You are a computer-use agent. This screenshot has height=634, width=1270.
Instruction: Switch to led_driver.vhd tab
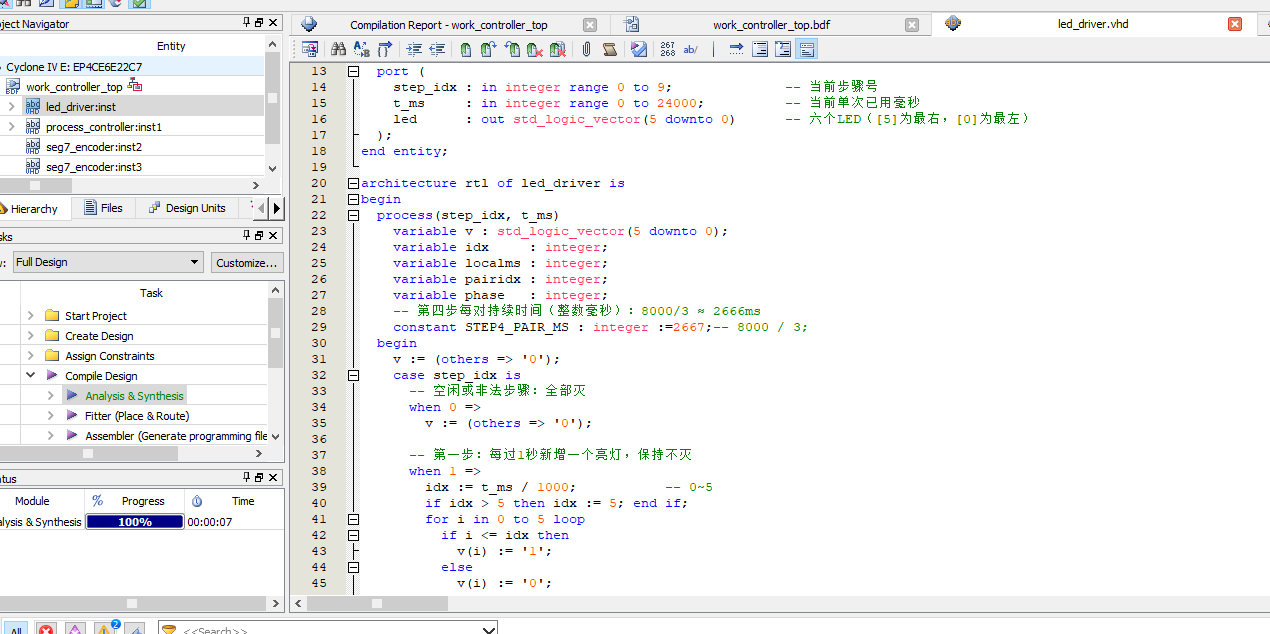[1092, 24]
